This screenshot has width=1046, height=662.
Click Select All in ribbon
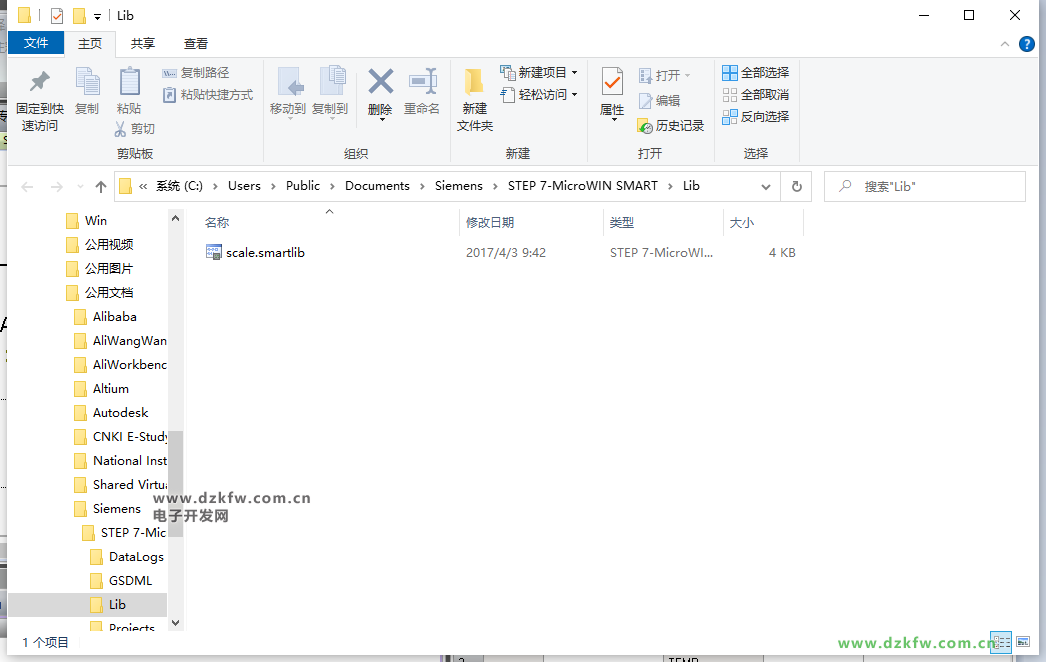756,73
